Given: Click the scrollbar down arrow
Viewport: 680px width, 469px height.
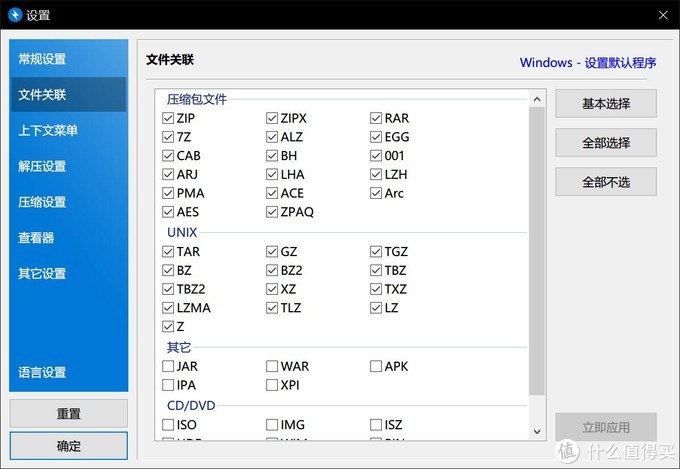Looking at the screenshot, I should 537,431.
